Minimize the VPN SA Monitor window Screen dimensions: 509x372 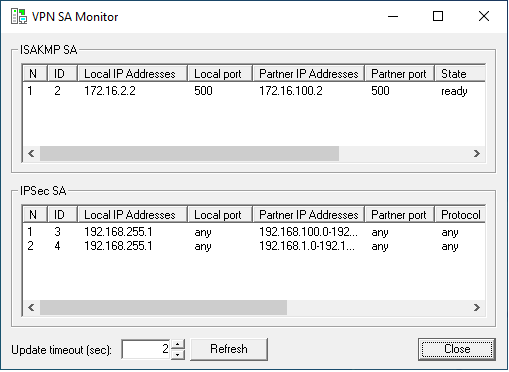[393, 16]
